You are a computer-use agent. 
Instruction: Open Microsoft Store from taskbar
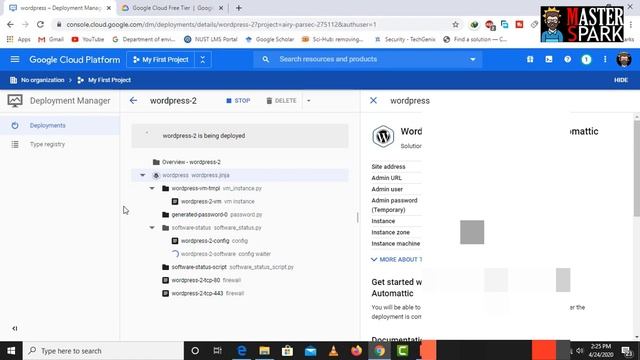click(x=287, y=351)
